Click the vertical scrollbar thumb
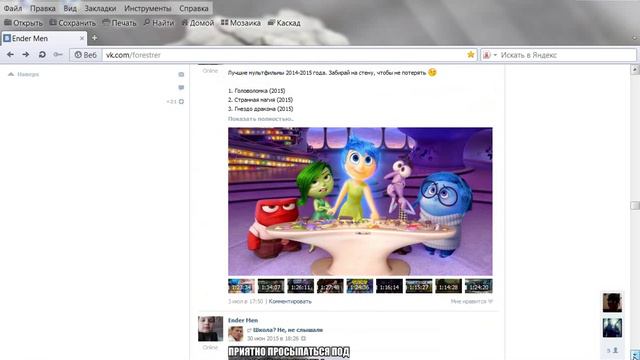The width and height of the screenshot is (640, 360). pyautogui.click(x=635, y=205)
